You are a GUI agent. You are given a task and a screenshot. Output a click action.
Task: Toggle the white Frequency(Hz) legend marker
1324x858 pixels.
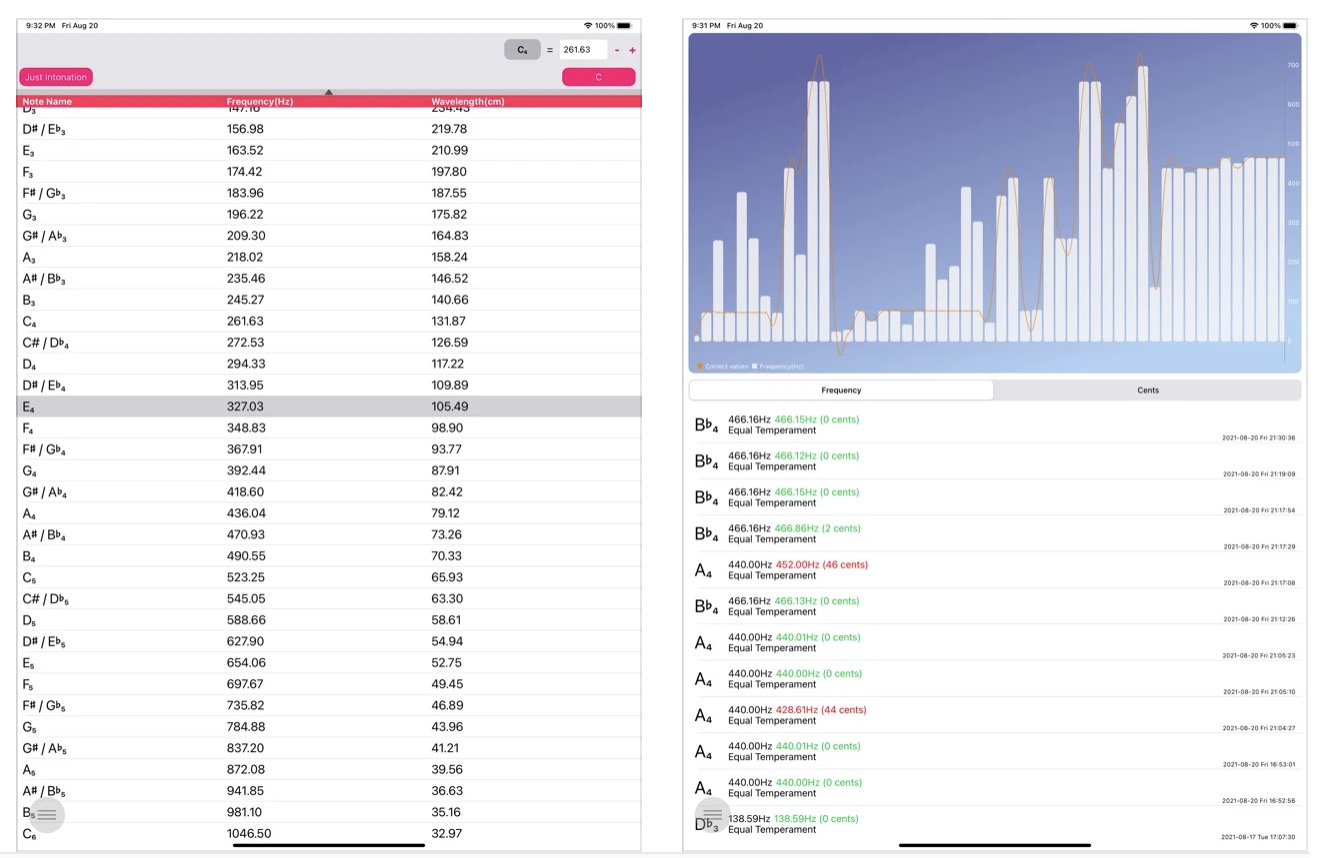[x=755, y=366]
